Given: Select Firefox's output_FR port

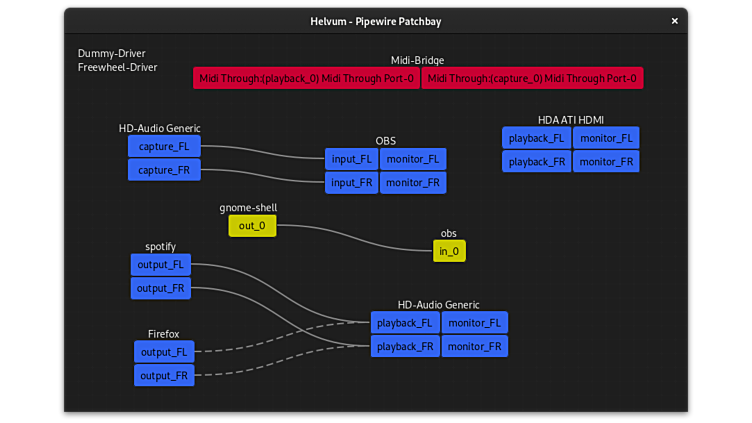Looking at the screenshot, I should (x=164, y=376).
